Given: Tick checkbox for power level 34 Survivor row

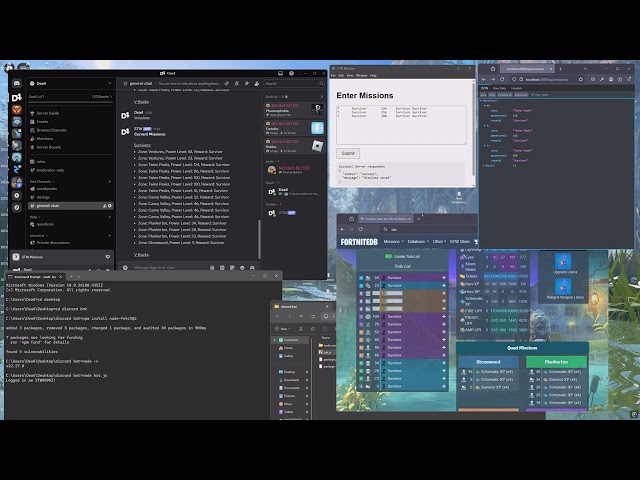Looking at the screenshot, I should tap(361, 363).
